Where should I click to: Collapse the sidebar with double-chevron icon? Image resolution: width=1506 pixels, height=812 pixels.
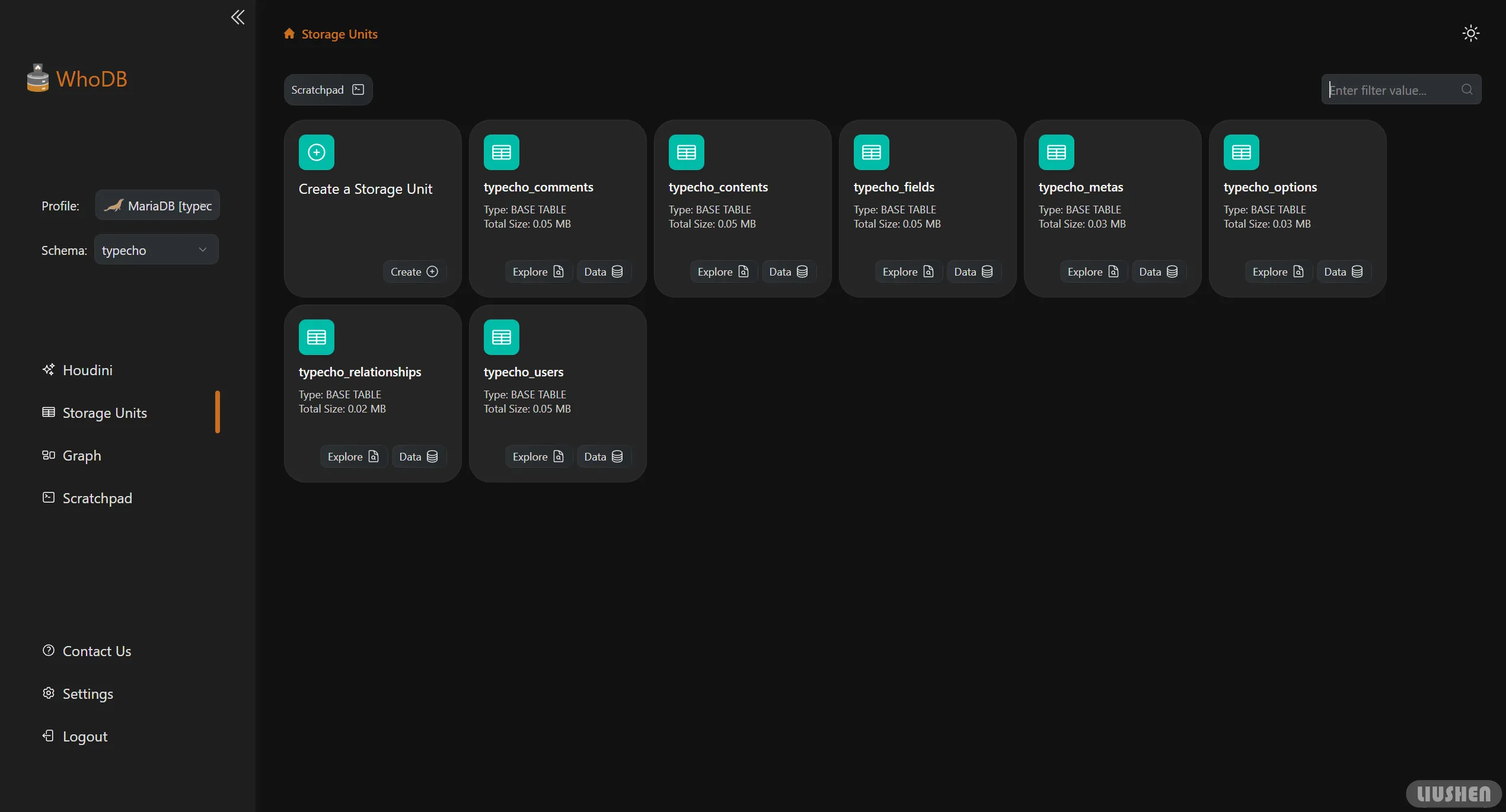pyautogui.click(x=238, y=17)
